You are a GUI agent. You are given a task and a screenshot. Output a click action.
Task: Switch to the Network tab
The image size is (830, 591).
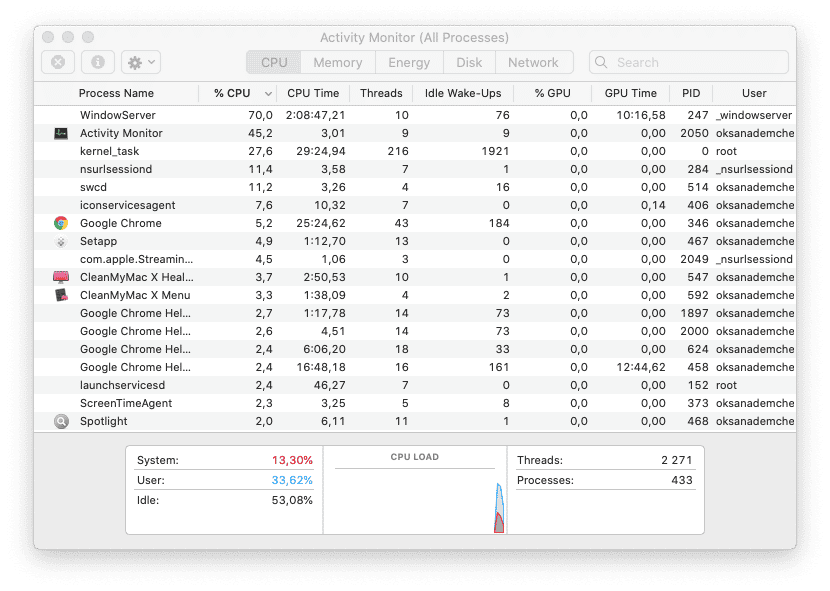click(x=534, y=62)
